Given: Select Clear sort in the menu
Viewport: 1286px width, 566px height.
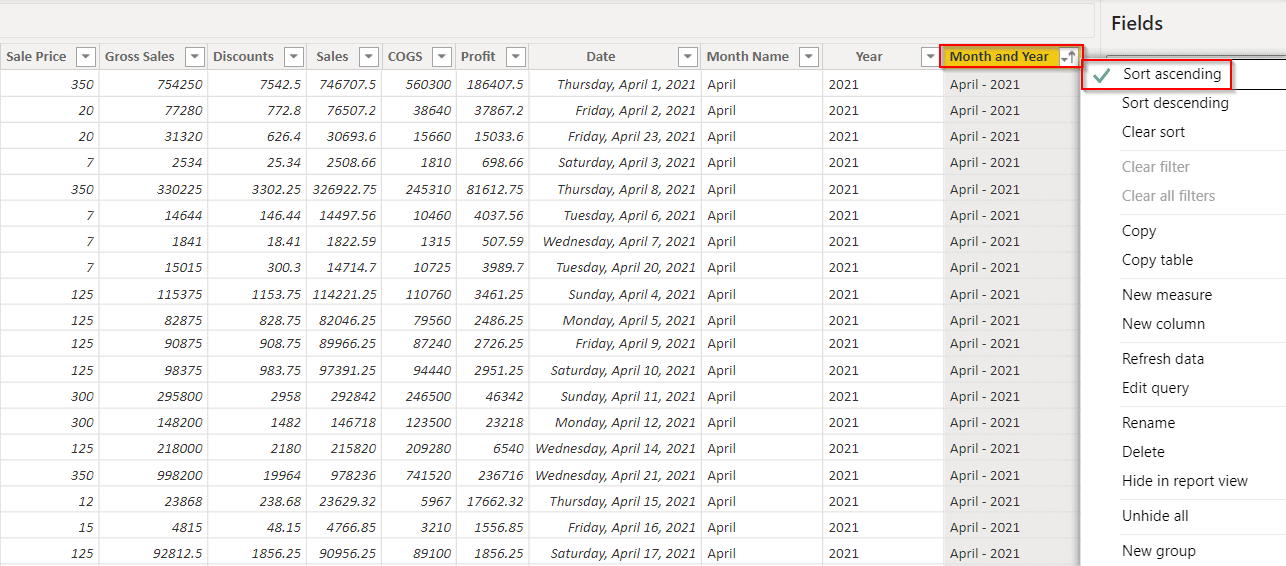Looking at the screenshot, I should pos(1153,132).
